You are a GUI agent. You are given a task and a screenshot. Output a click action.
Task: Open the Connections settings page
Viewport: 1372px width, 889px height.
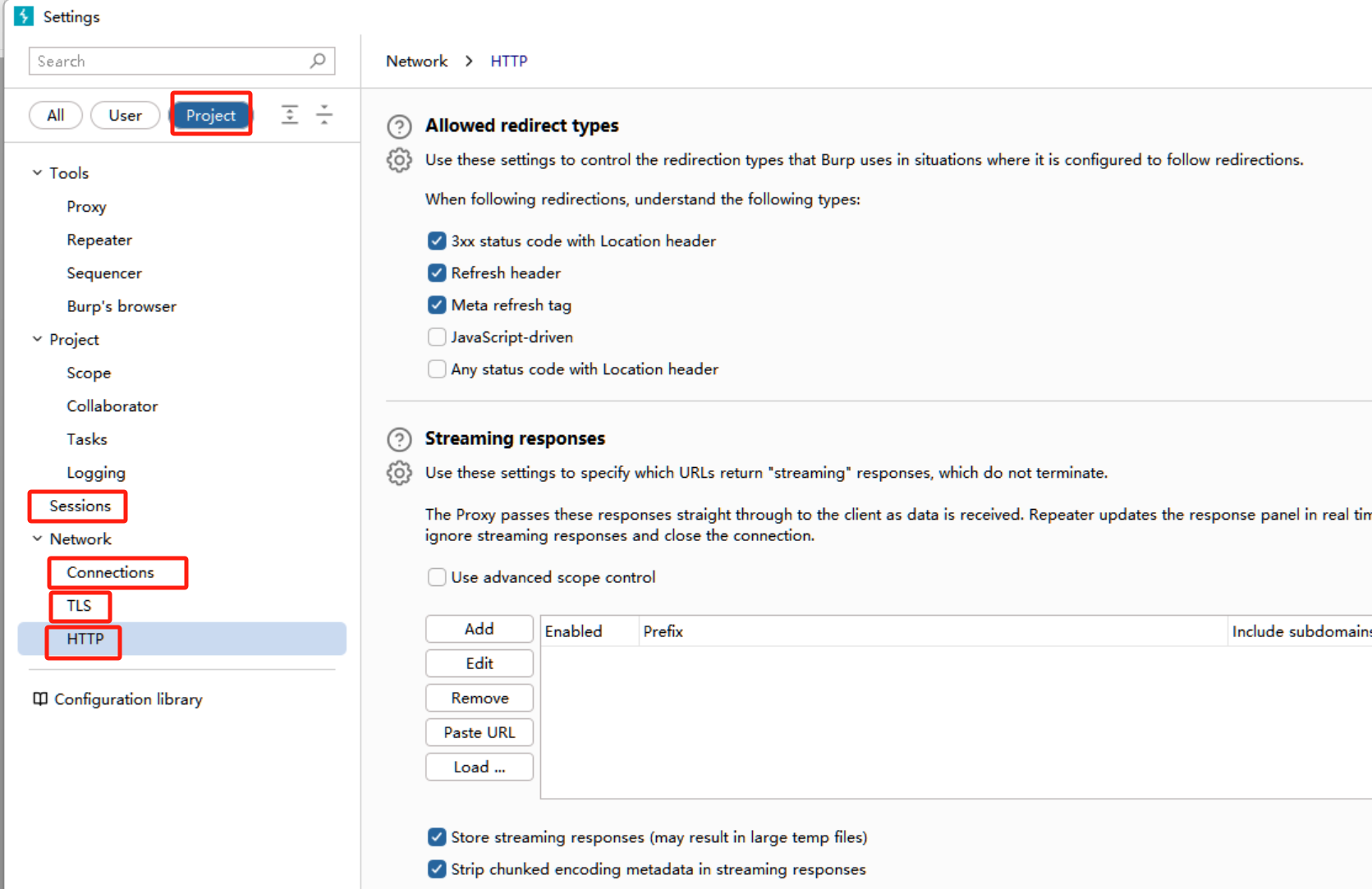coord(110,572)
